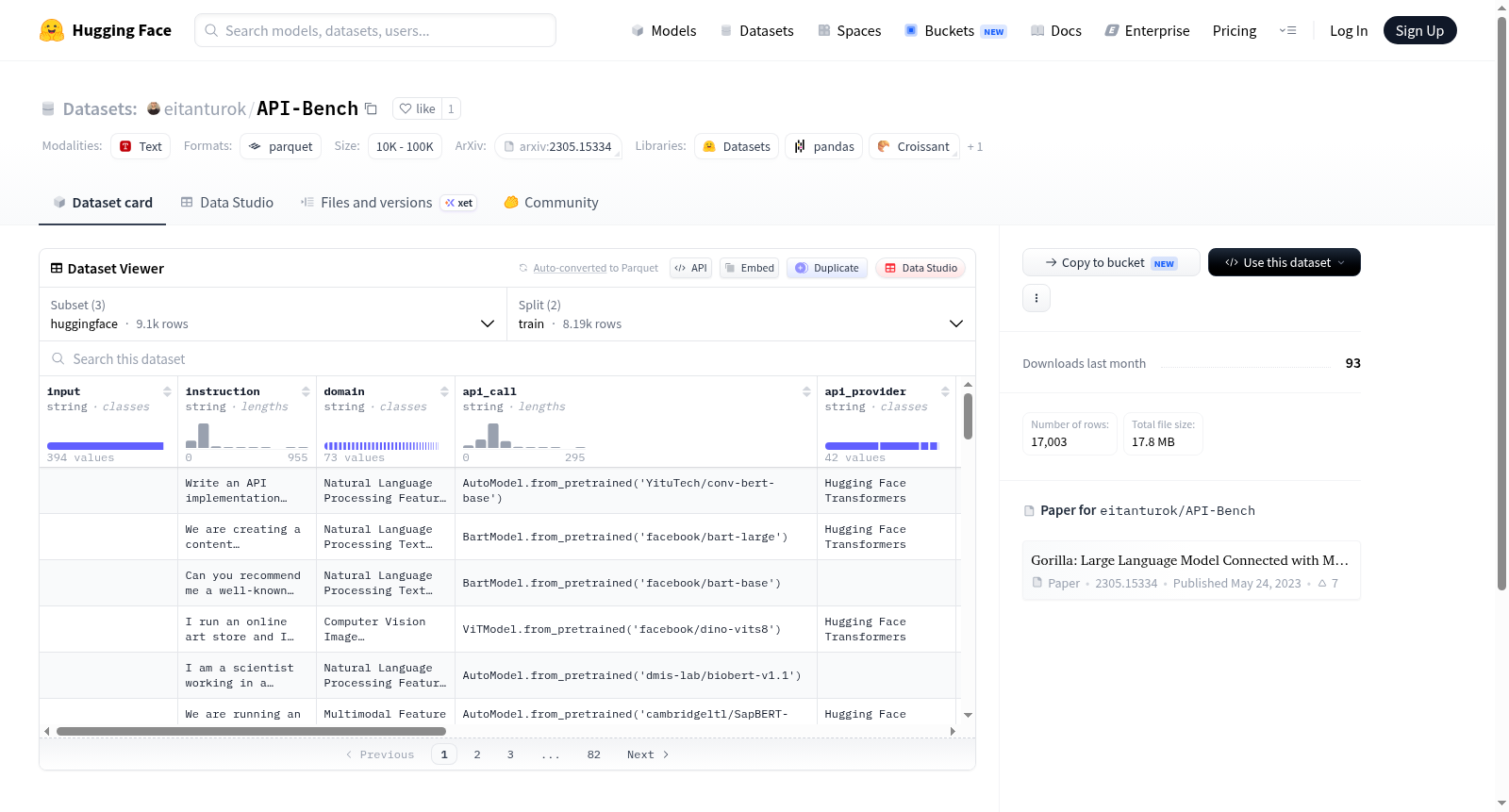The height and width of the screenshot is (812, 1509).
Task: Click the Croissant library tag
Action: pyautogui.click(x=914, y=146)
